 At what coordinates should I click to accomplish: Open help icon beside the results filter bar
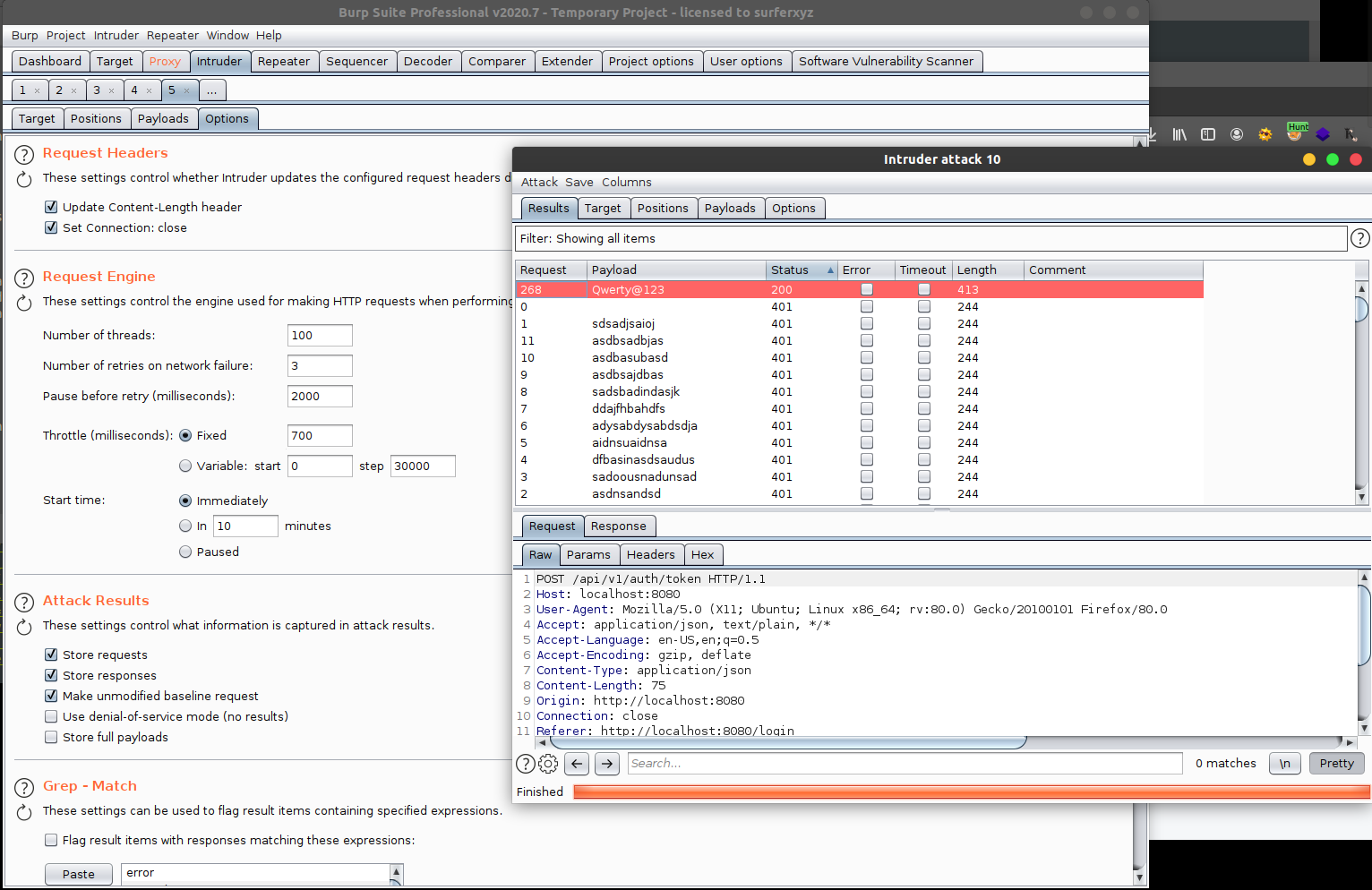tap(1359, 238)
